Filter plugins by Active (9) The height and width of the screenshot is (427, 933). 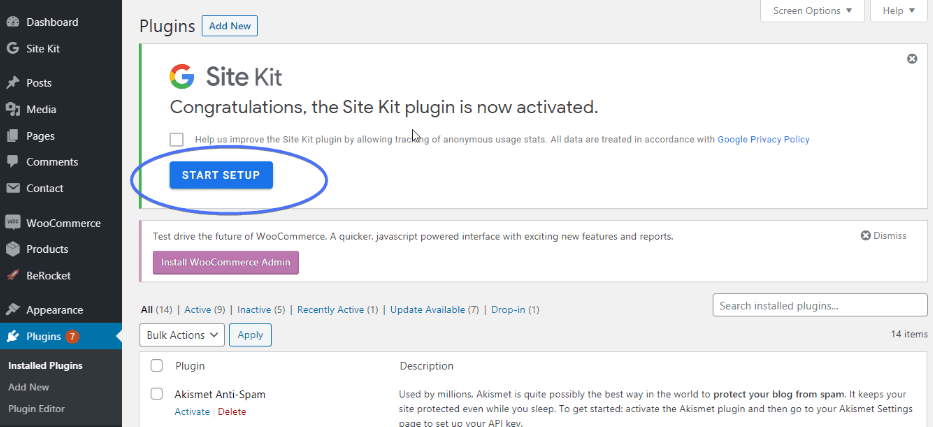coord(205,310)
